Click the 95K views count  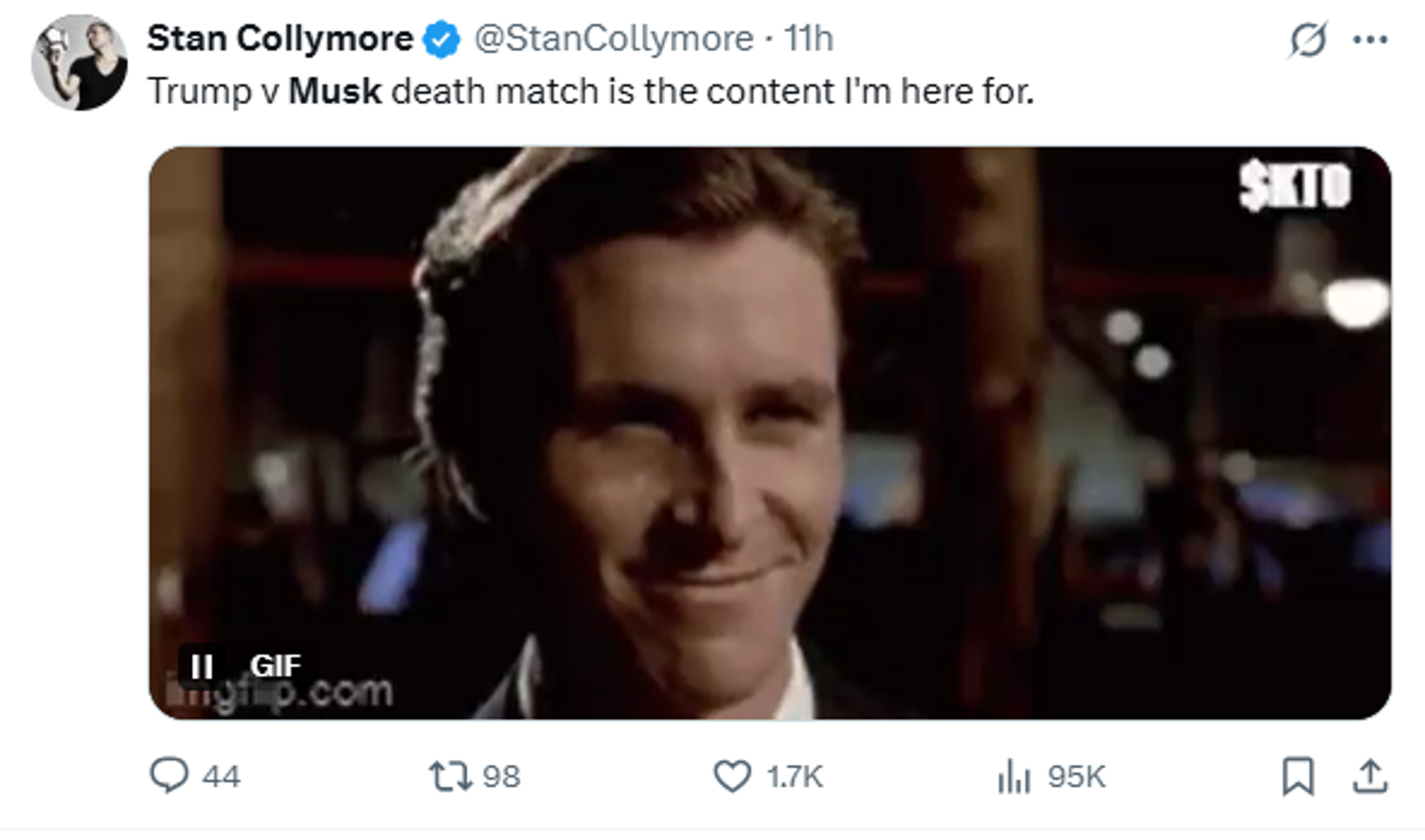point(1077,776)
